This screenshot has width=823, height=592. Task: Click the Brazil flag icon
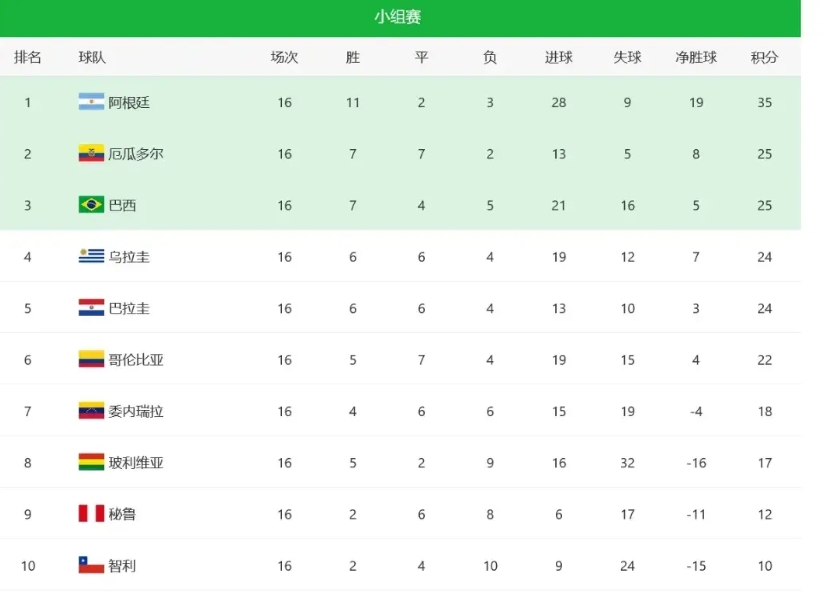[x=91, y=205]
